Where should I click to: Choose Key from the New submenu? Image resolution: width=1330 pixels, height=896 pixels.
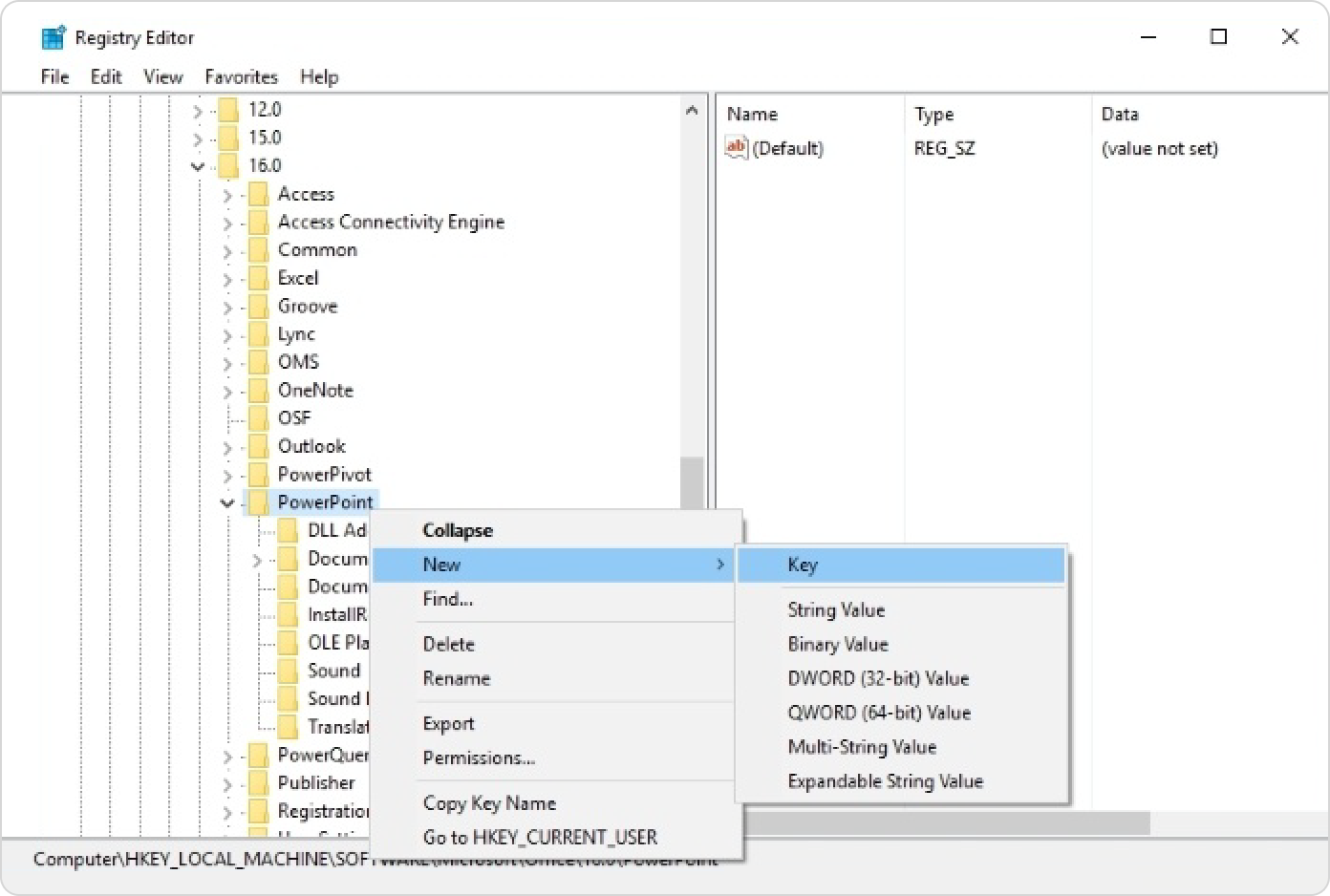click(x=803, y=565)
